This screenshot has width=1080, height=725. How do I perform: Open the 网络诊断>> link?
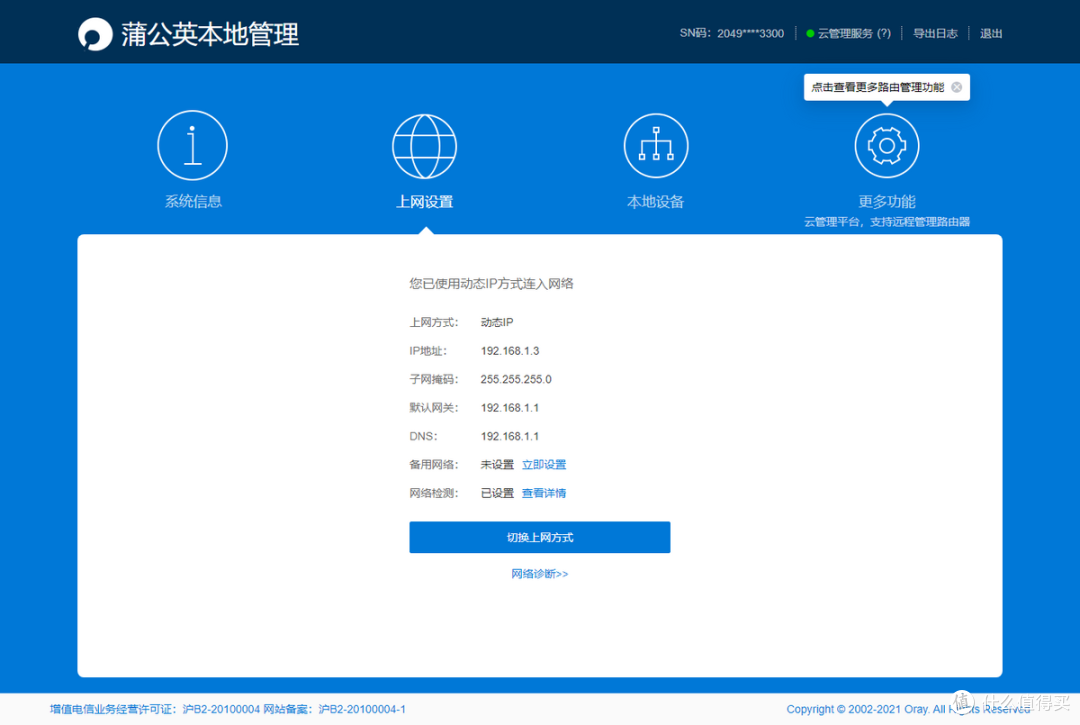pyautogui.click(x=539, y=574)
